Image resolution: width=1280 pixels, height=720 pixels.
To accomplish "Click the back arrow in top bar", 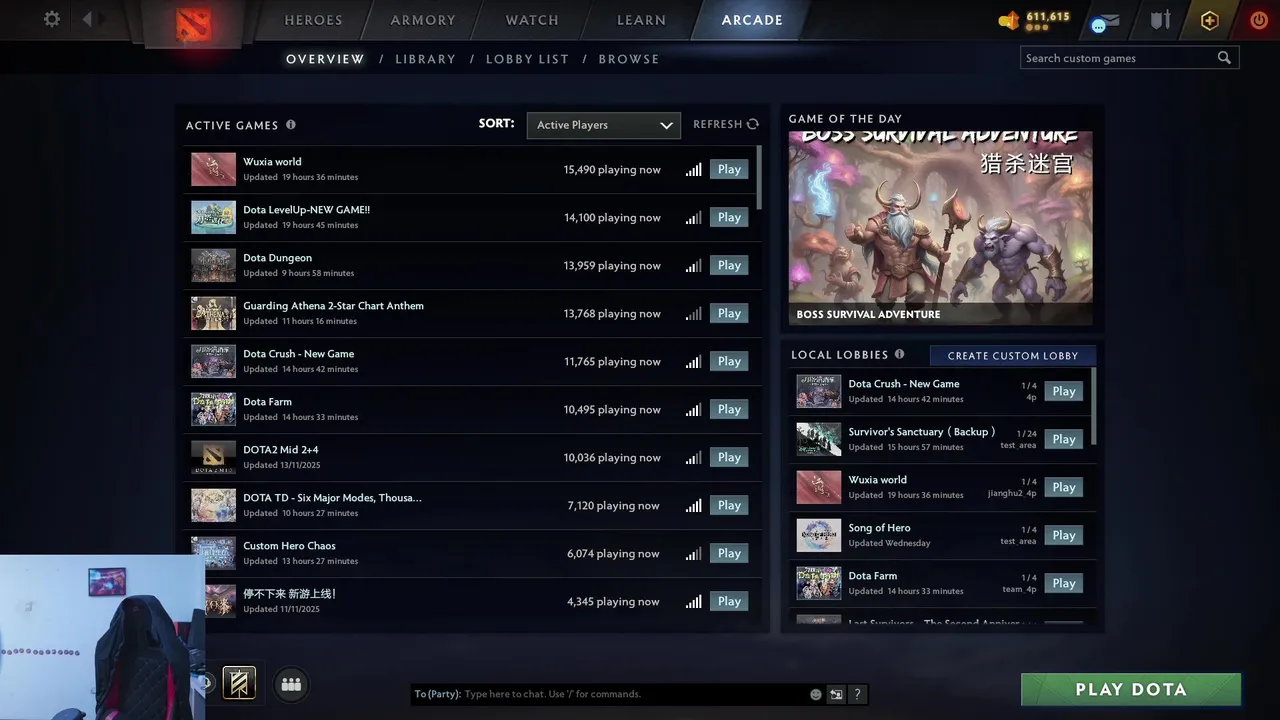I will pyautogui.click(x=87, y=19).
